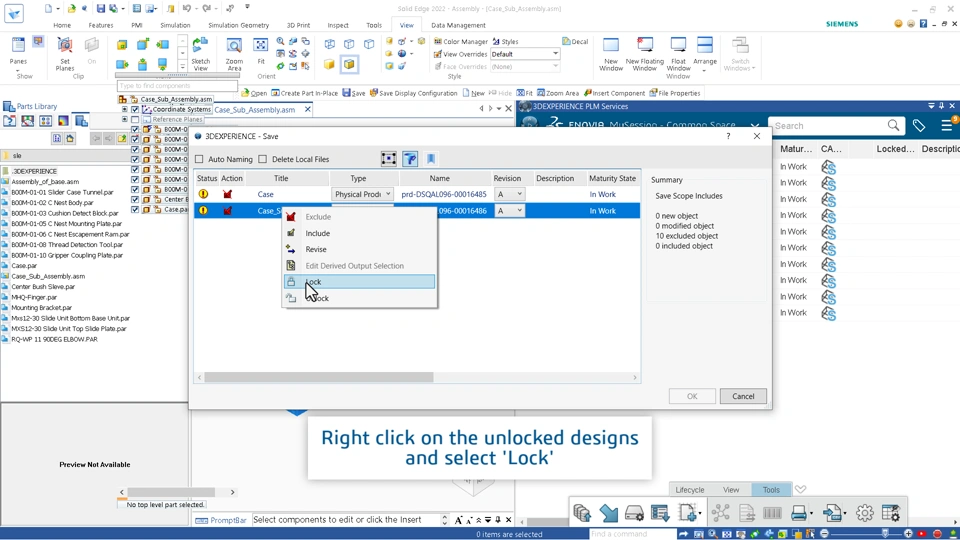The height and width of the screenshot is (540, 960).
Task: Toggle the Center Bush tree item checkbox
Action: point(135,199)
